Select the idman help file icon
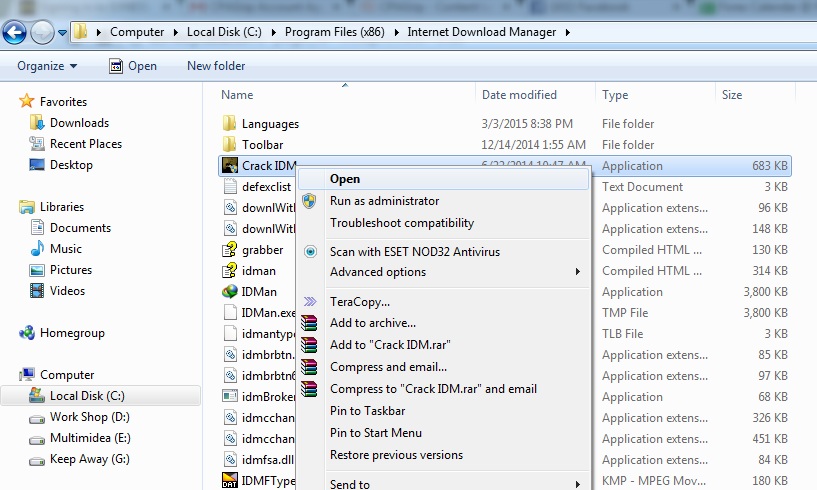Image resolution: width=817 pixels, height=490 pixels. click(x=230, y=270)
